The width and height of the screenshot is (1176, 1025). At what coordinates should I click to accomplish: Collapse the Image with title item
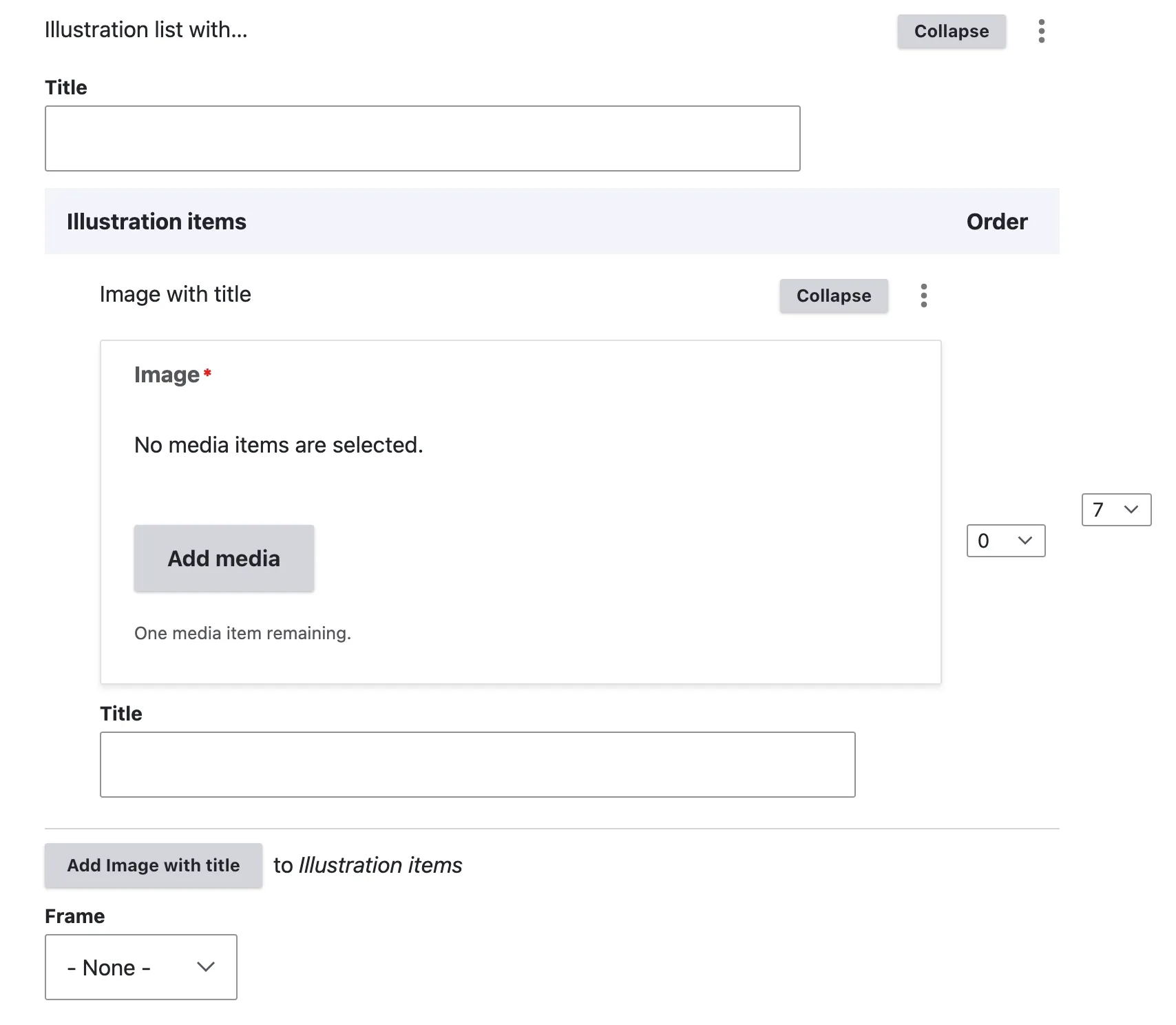[x=833, y=296]
